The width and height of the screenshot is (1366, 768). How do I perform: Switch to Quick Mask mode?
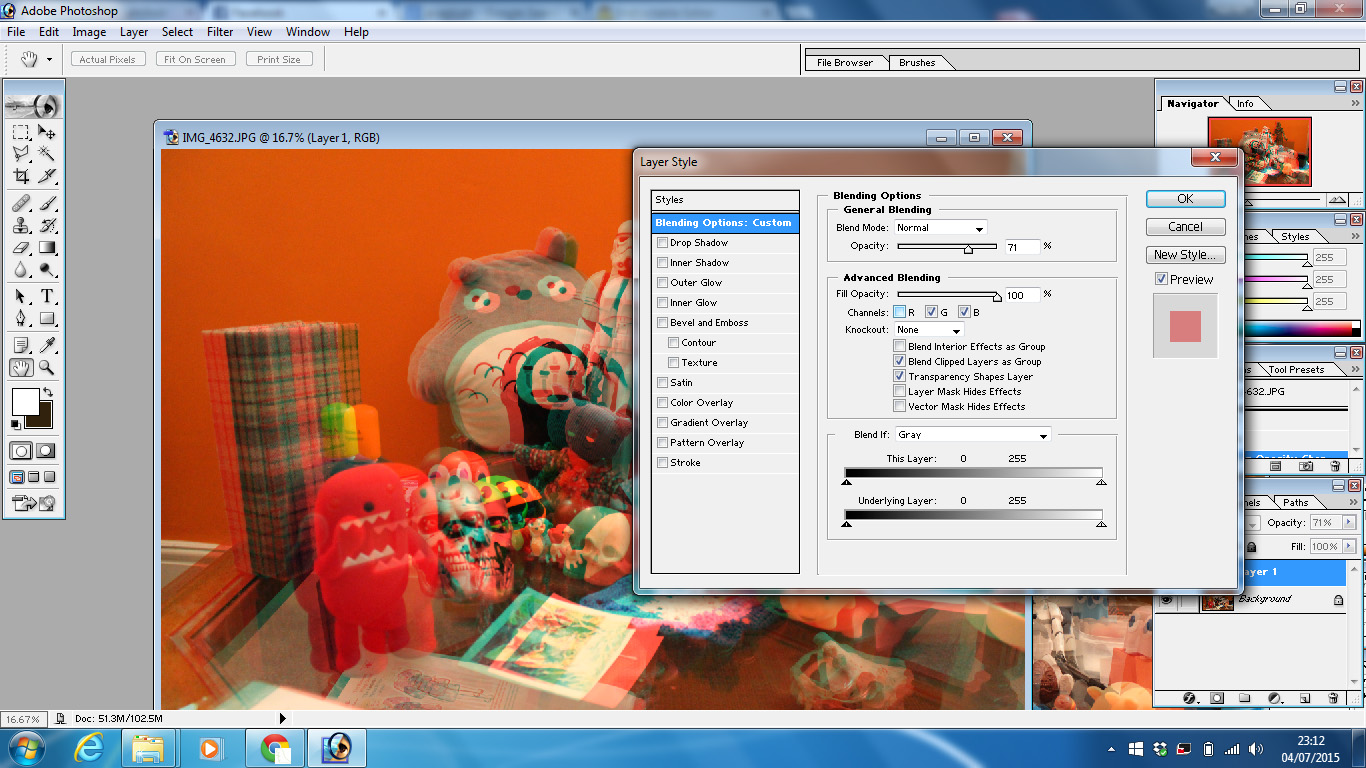click(x=46, y=451)
